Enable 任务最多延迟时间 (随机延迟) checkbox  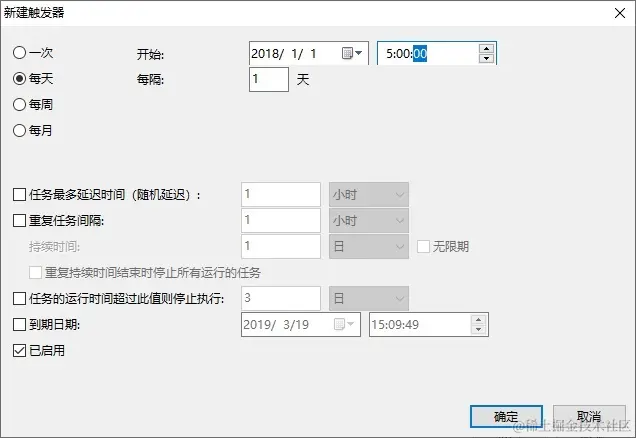pyautogui.click(x=19, y=195)
